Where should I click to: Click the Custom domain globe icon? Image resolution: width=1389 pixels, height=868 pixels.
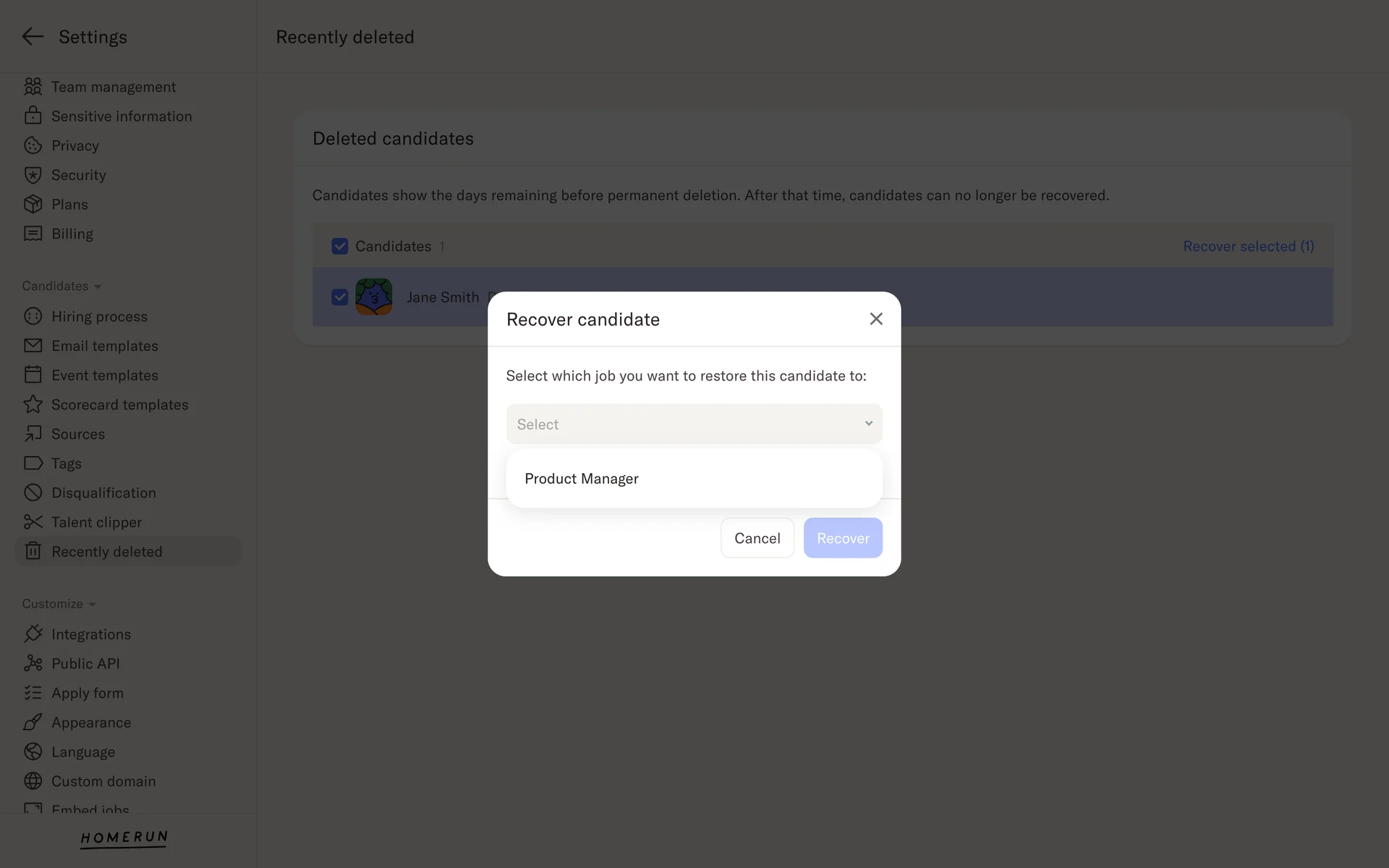(x=33, y=781)
